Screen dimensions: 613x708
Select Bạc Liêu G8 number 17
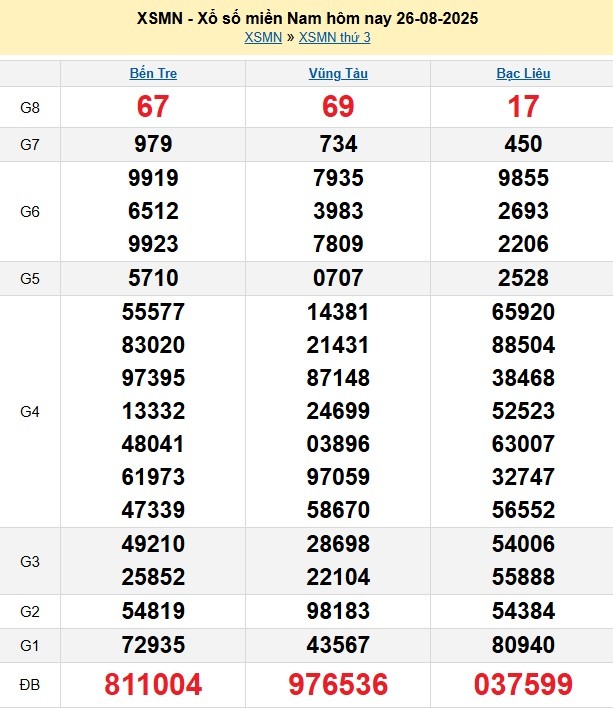pyautogui.click(x=523, y=107)
